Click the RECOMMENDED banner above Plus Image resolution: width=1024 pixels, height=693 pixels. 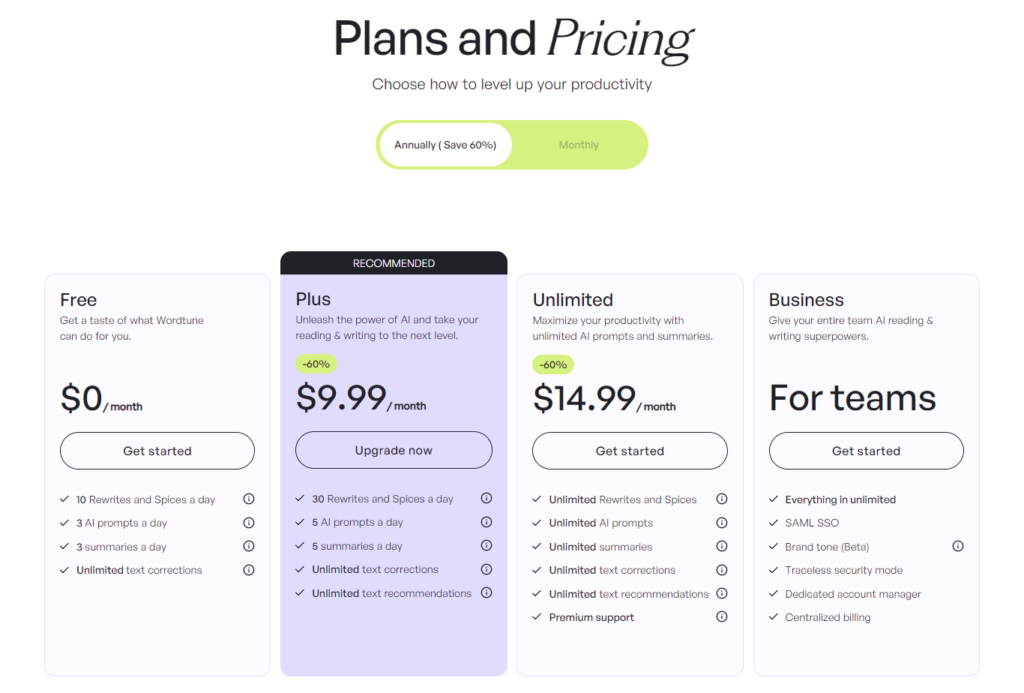pyautogui.click(x=393, y=263)
